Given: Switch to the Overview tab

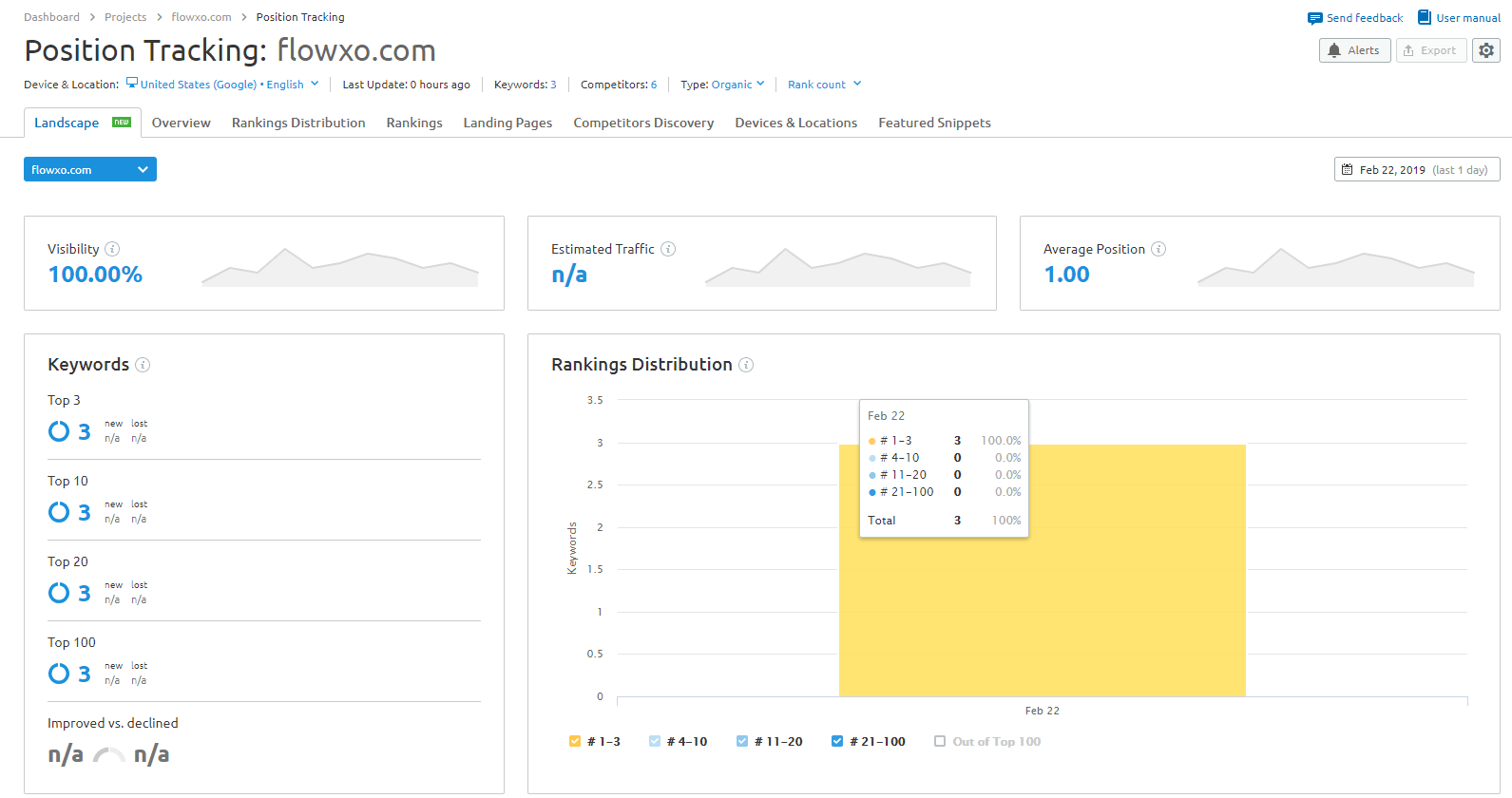Looking at the screenshot, I should [x=182, y=123].
